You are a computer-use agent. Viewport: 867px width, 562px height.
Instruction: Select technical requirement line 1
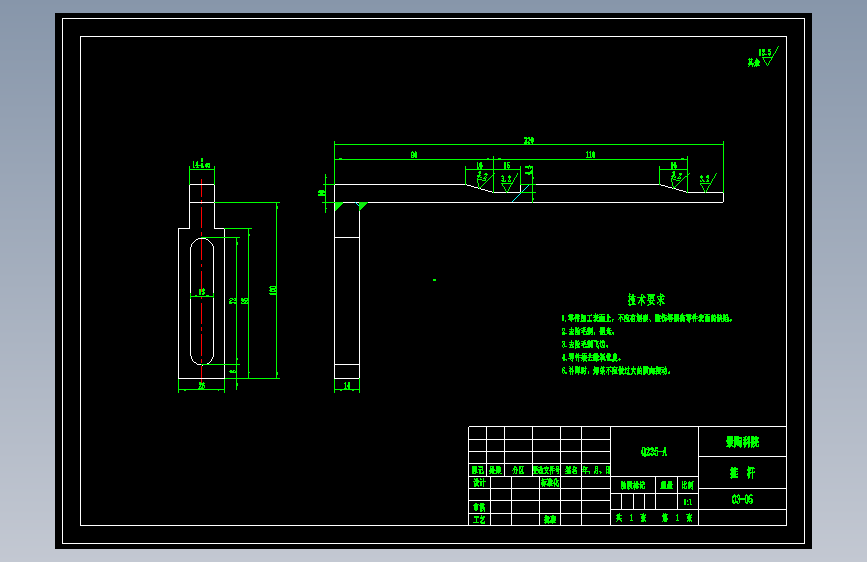pos(646,318)
